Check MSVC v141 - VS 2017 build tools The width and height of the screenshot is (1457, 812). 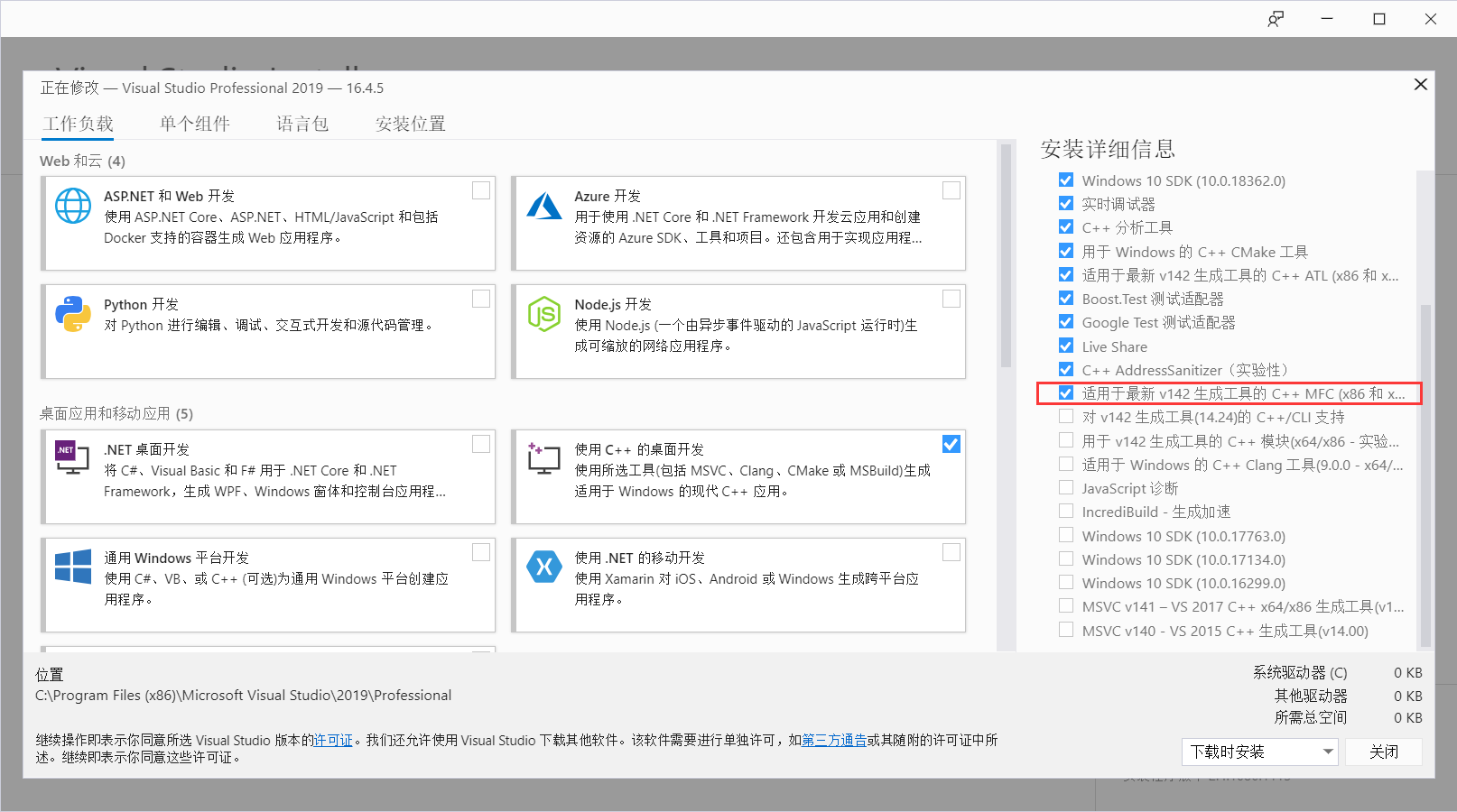pos(1066,605)
